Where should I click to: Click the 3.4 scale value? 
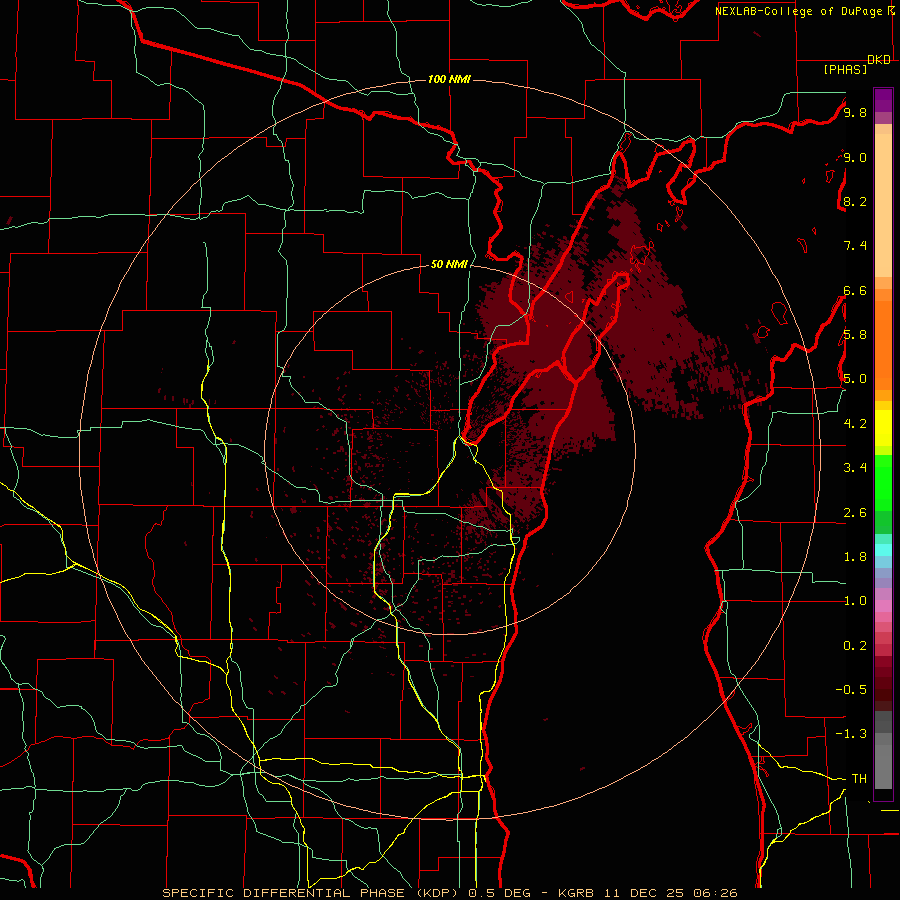tap(855, 468)
